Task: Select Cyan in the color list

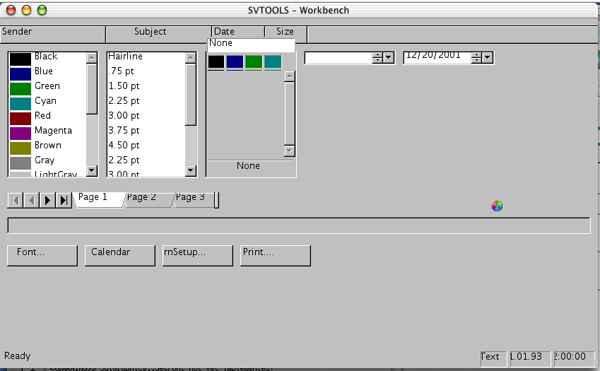Action: [x=47, y=102]
